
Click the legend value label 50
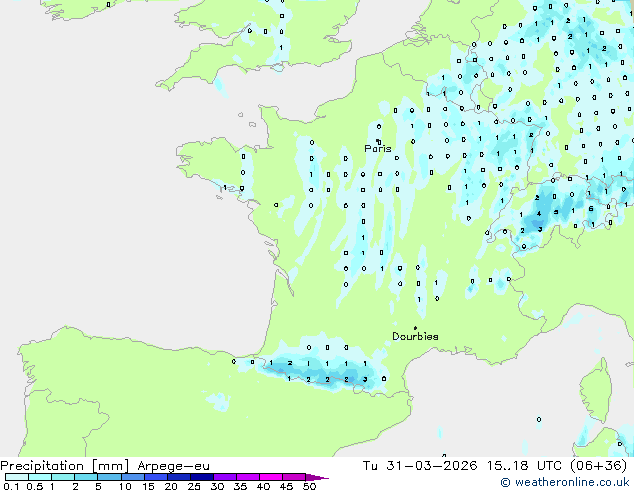(309, 486)
